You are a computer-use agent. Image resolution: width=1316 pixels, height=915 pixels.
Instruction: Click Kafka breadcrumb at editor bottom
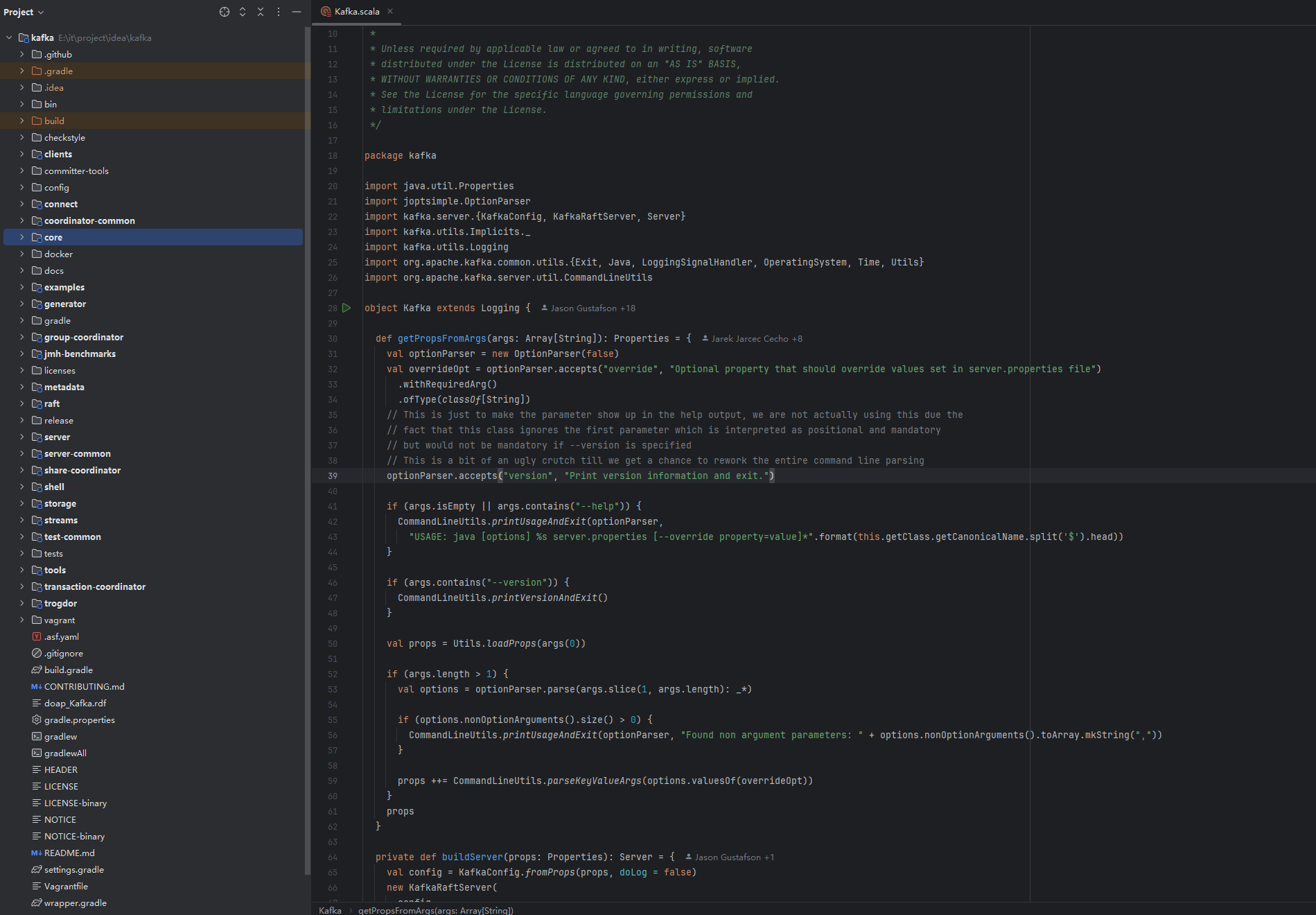pos(330,909)
